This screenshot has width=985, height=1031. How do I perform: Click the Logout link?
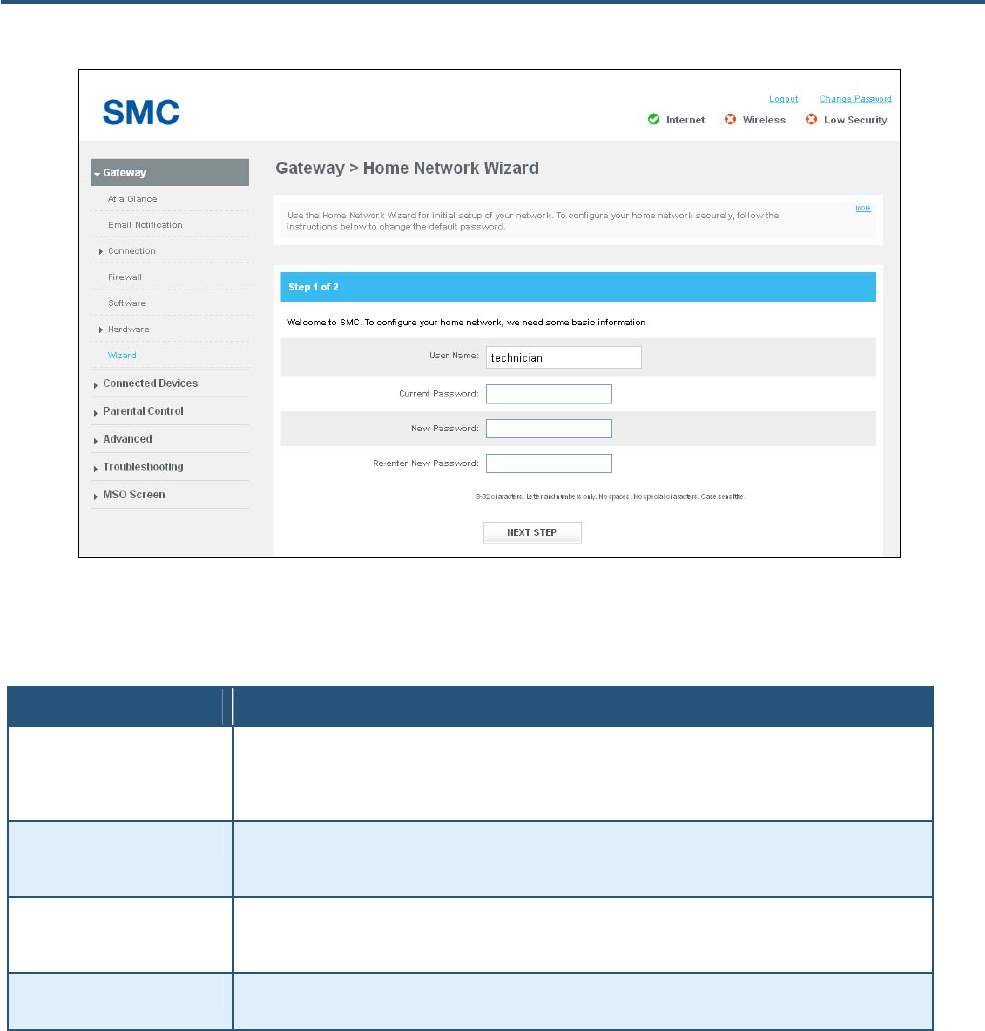(784, 99)
